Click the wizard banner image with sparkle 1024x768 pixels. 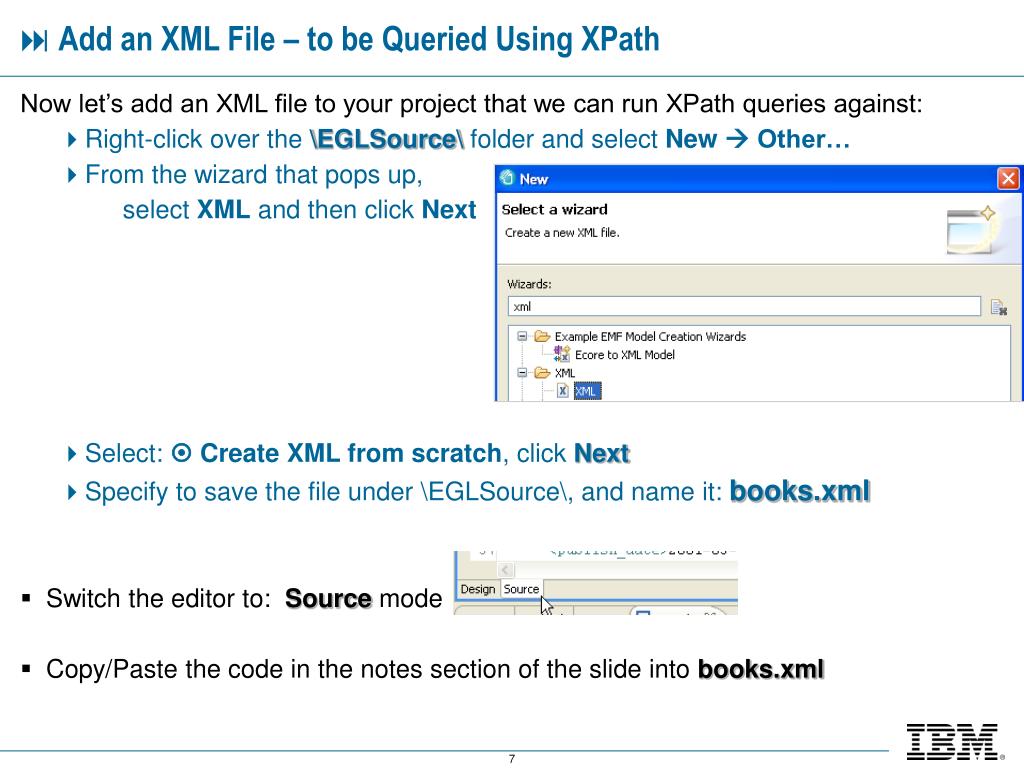coord(970,231)
